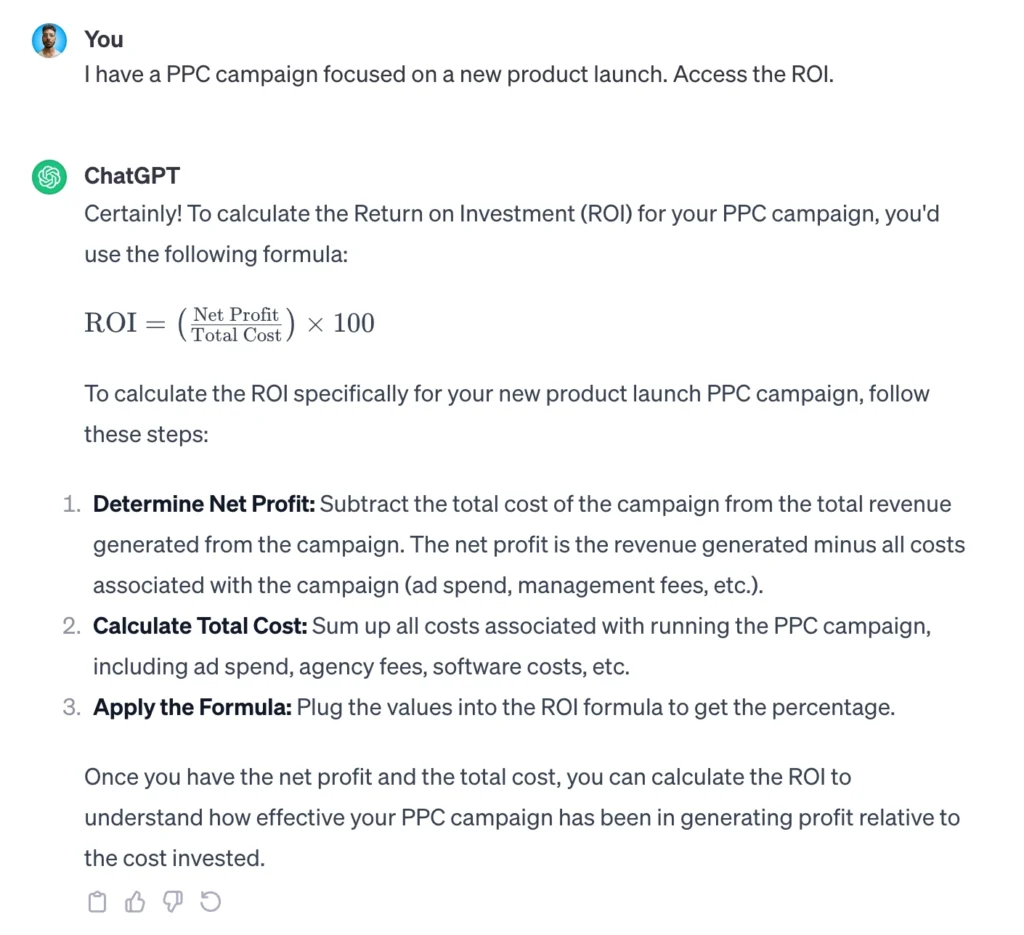Select the 'Certainly!' opening paragraph
This screenshot has width=1024, height=935.
512,233
